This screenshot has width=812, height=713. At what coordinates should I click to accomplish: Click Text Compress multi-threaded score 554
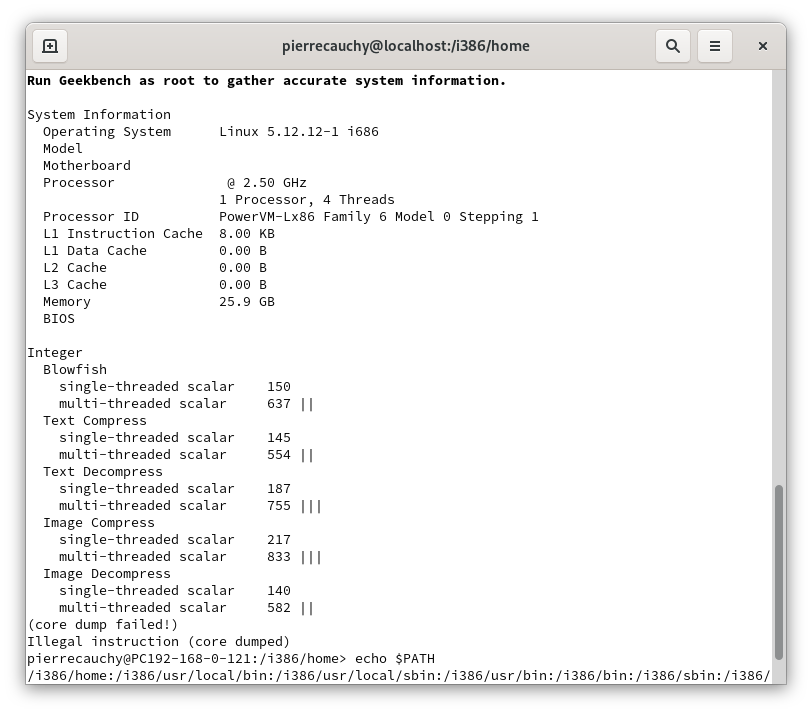279,455
